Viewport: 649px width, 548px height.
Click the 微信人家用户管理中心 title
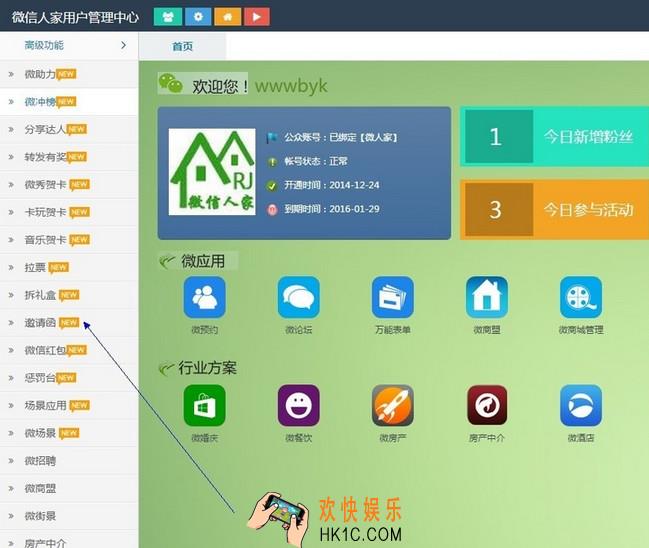[75, 17]
